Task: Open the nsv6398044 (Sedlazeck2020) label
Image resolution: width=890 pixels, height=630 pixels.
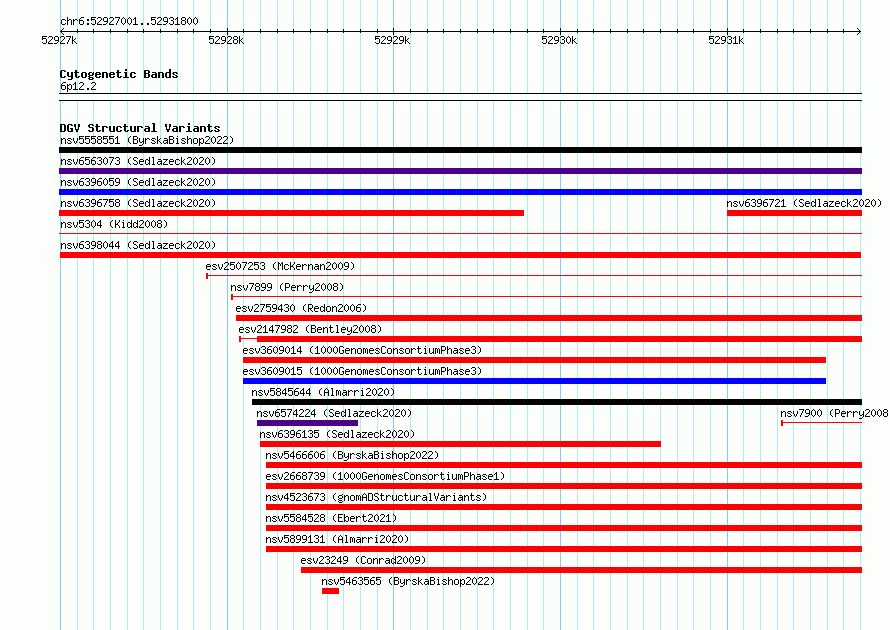Action: 138,245
